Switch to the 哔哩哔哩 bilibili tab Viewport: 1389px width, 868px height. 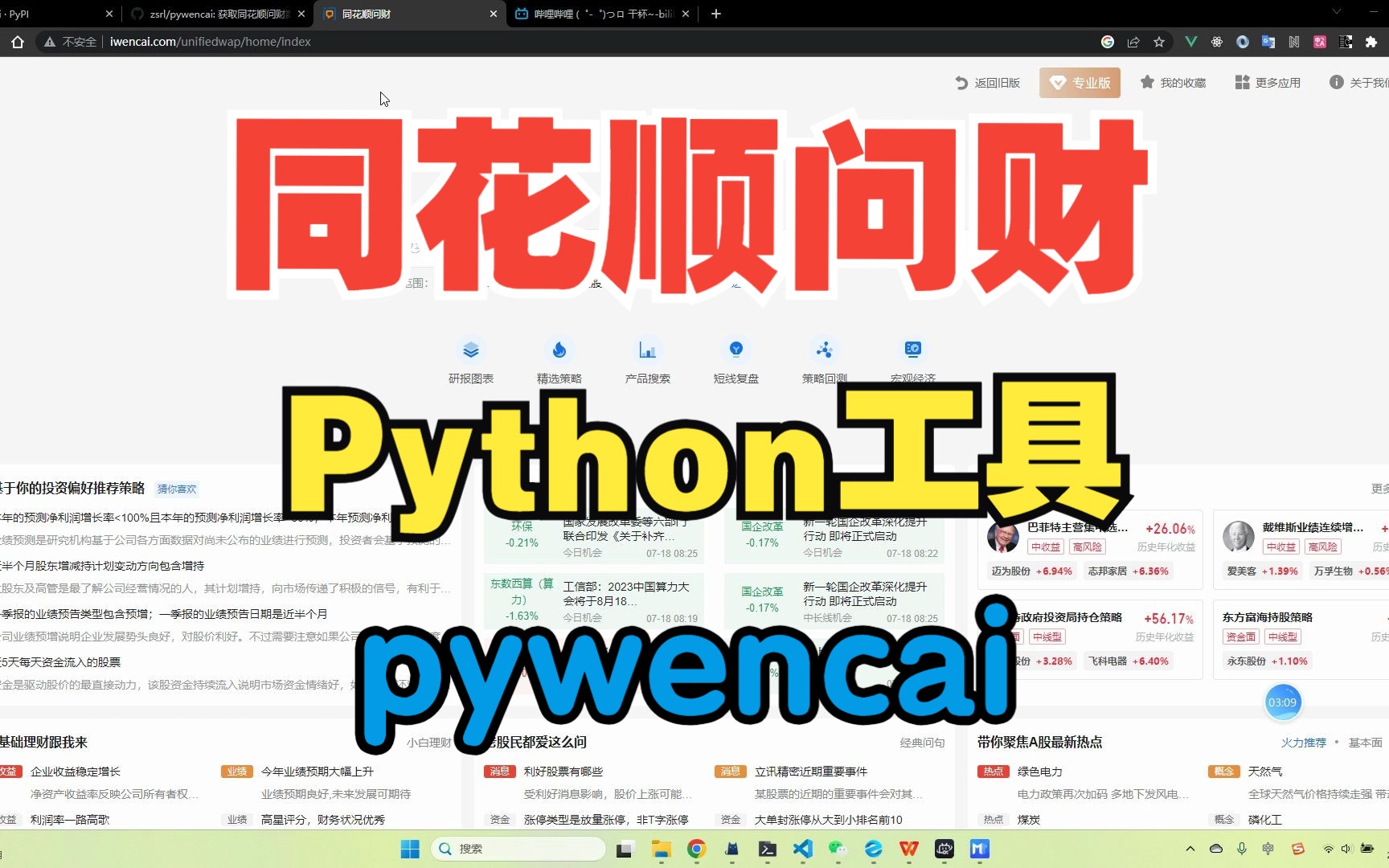[x=603, y=14]
